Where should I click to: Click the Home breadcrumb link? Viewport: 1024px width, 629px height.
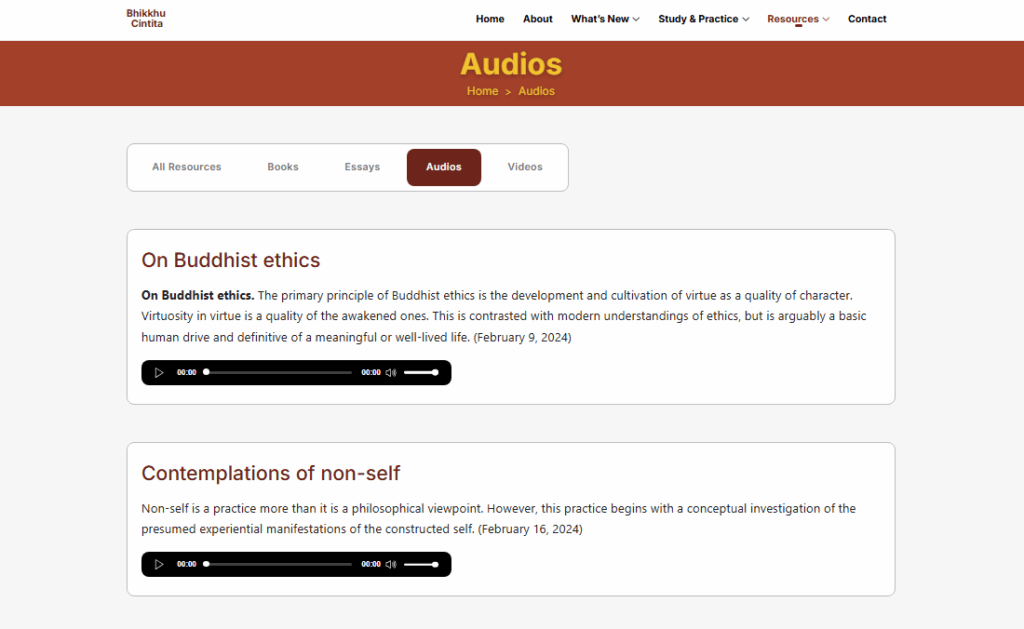pyautogui.click(x=482, y=91)
